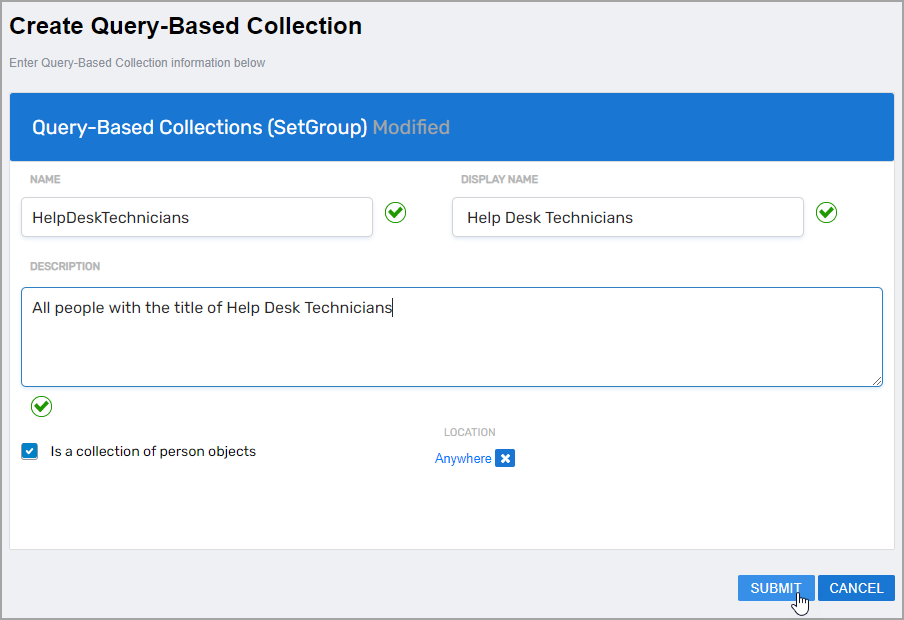Viewport: 904px width, 620px height.
Task: Focus the Name field containing HelpDeskTechnicians
Action: [x=196, y=217]
